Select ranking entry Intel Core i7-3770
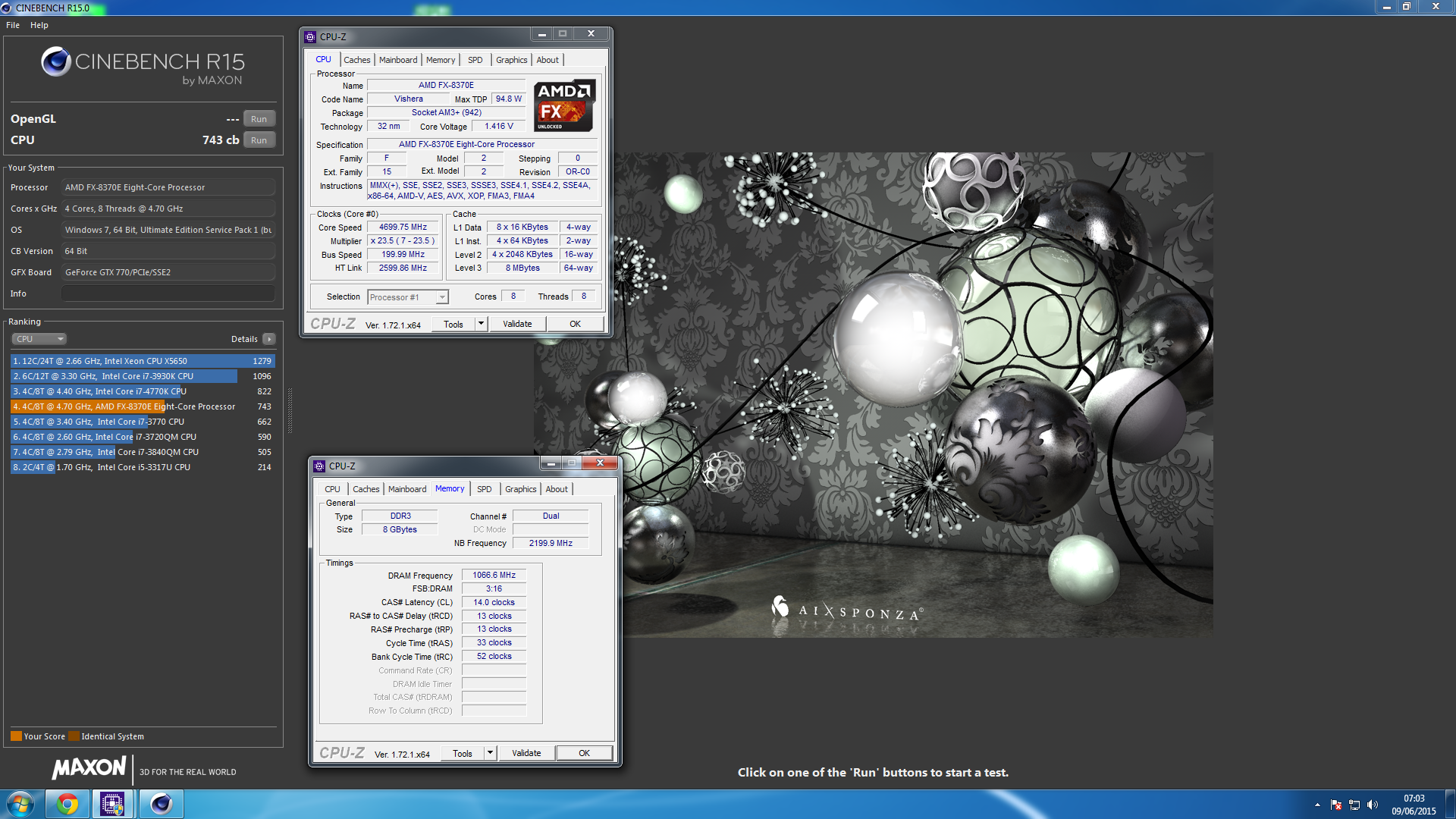 143,422
